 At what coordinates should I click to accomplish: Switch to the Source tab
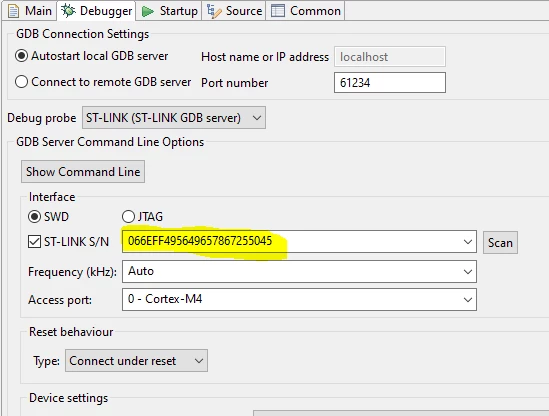tap(234, 11)
